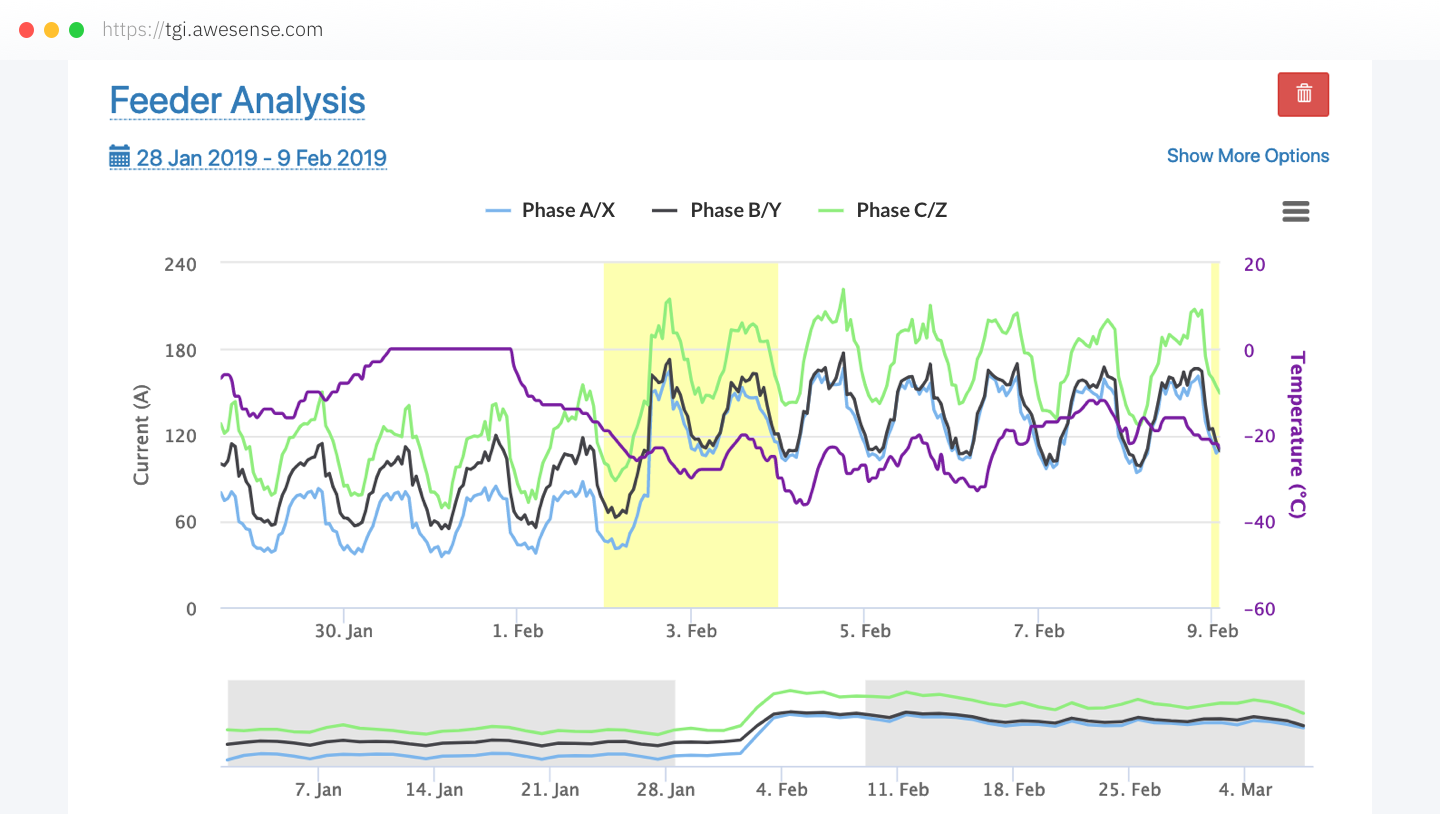The image size is (1440, 814).
Task: Click the yellow minimize traffic light circle
Action: click(x=50, y=29)
